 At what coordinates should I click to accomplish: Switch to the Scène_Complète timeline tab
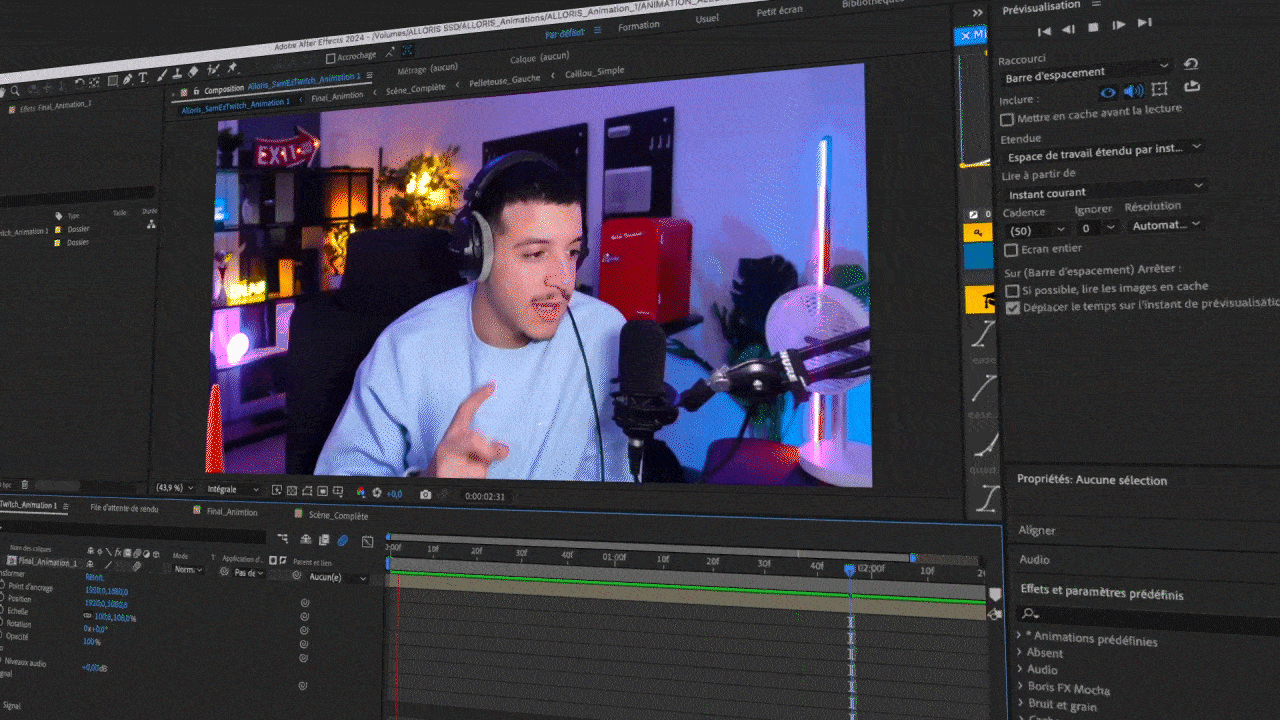338,516
